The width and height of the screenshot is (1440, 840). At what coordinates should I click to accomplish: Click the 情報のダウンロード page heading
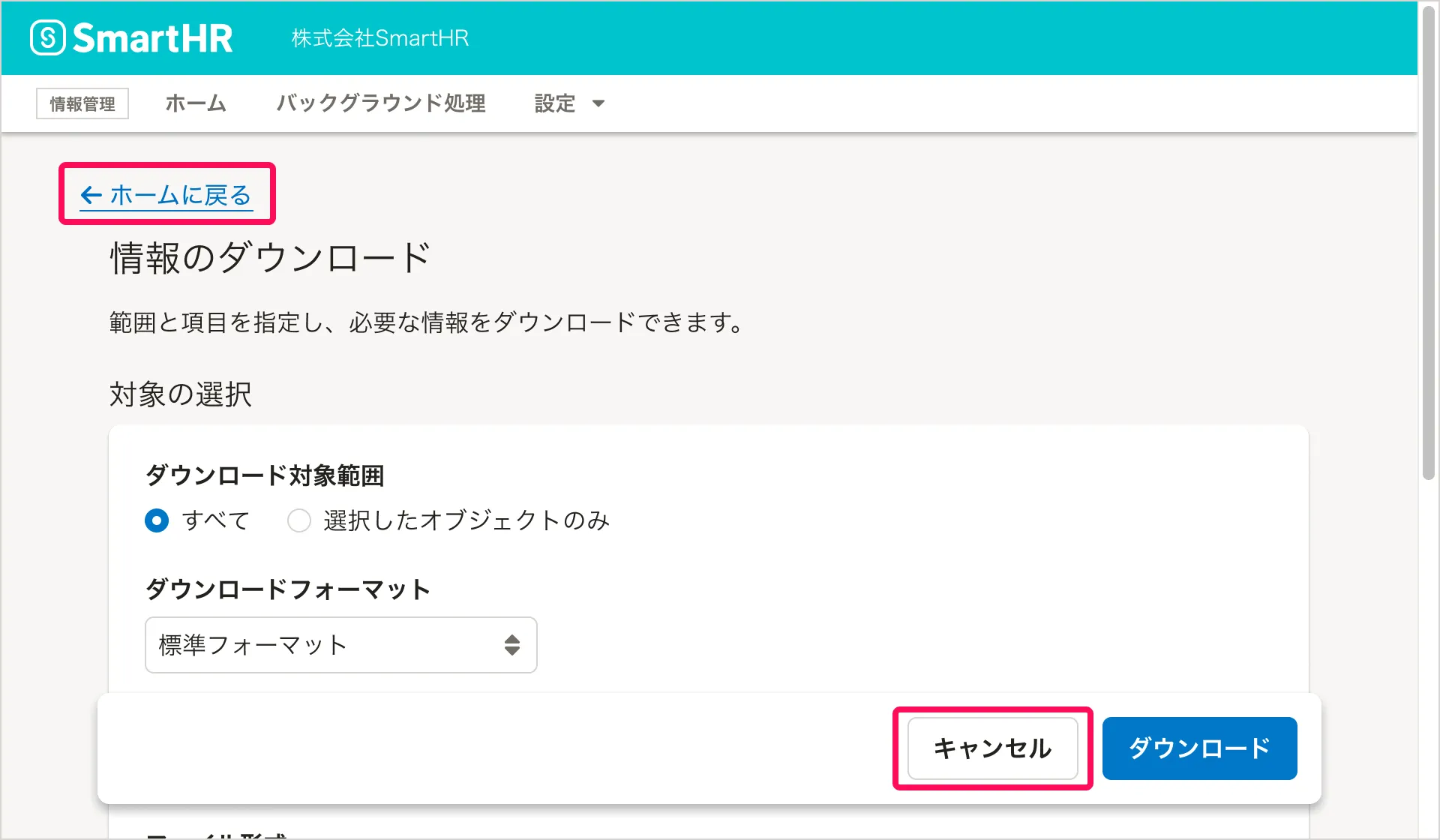click(270, 258)
